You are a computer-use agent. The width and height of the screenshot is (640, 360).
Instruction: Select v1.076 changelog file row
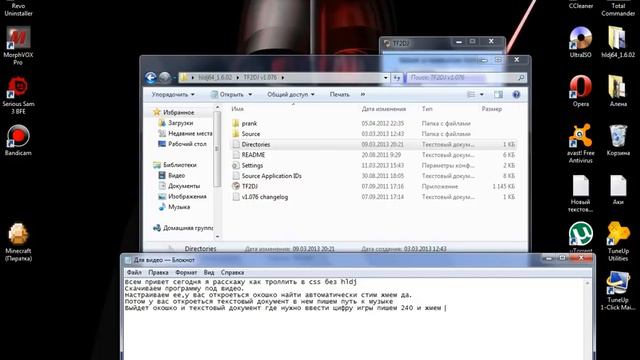373,197
